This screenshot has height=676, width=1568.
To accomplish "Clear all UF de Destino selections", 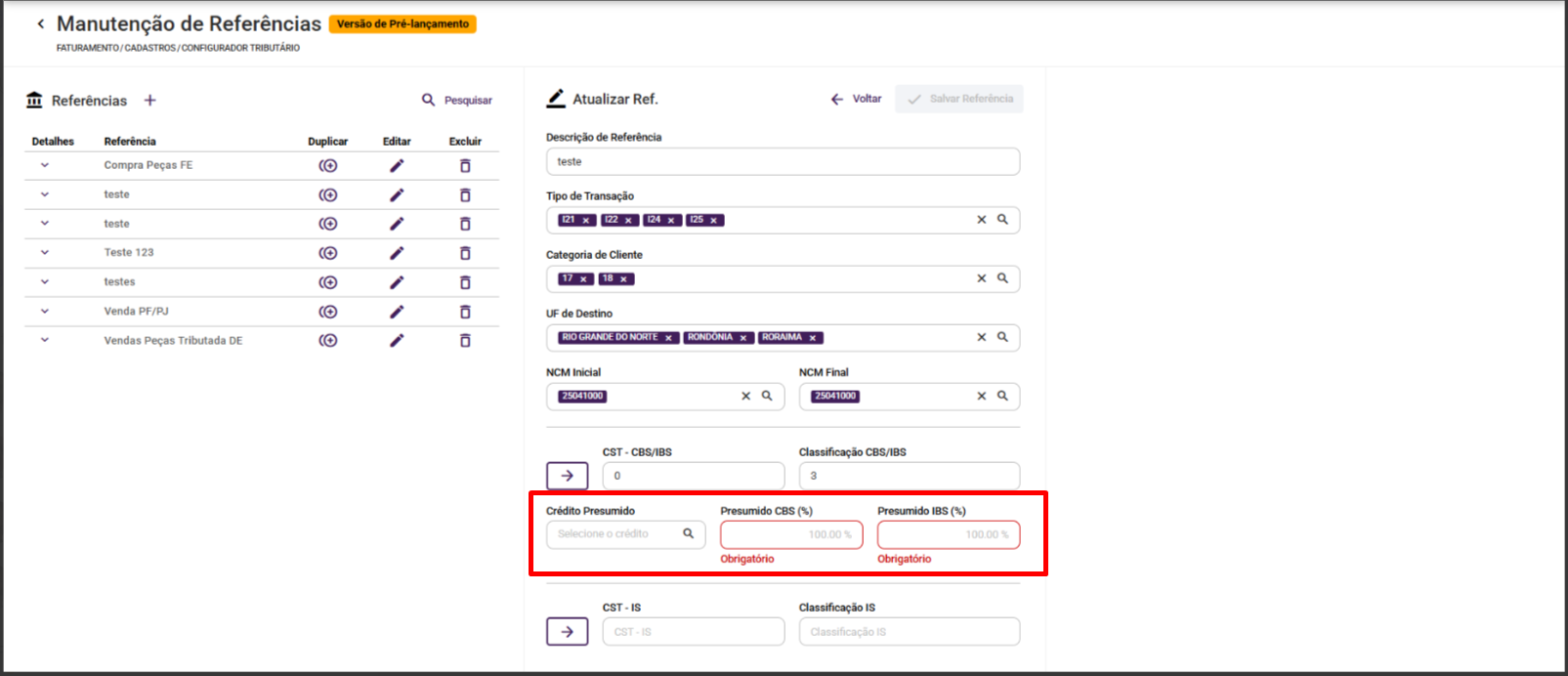I will click(x=982, y=337).
